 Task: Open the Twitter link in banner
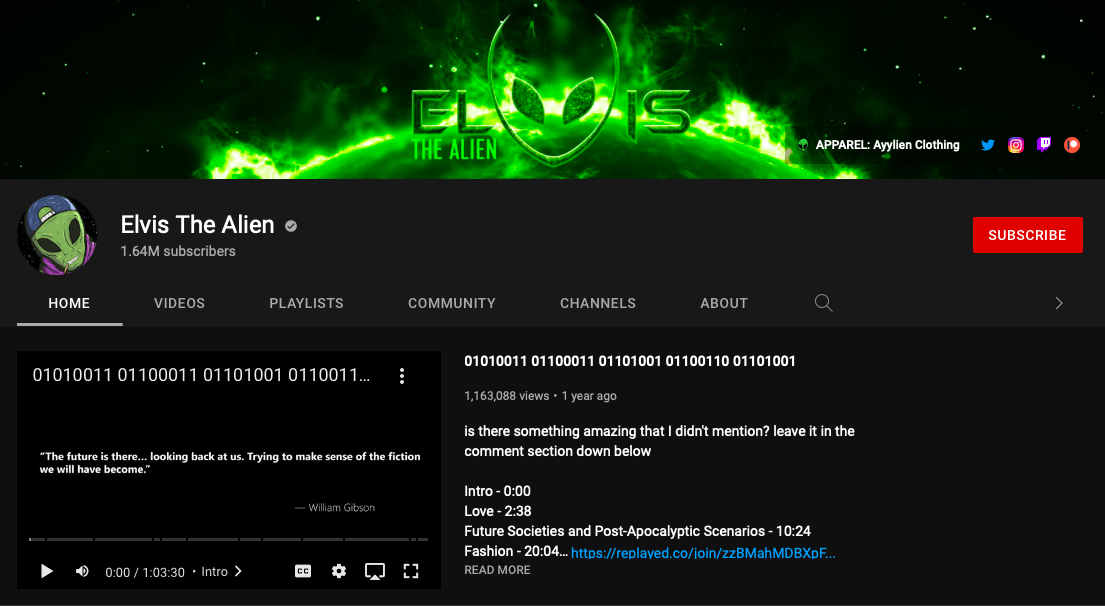[x=988, y=145]
